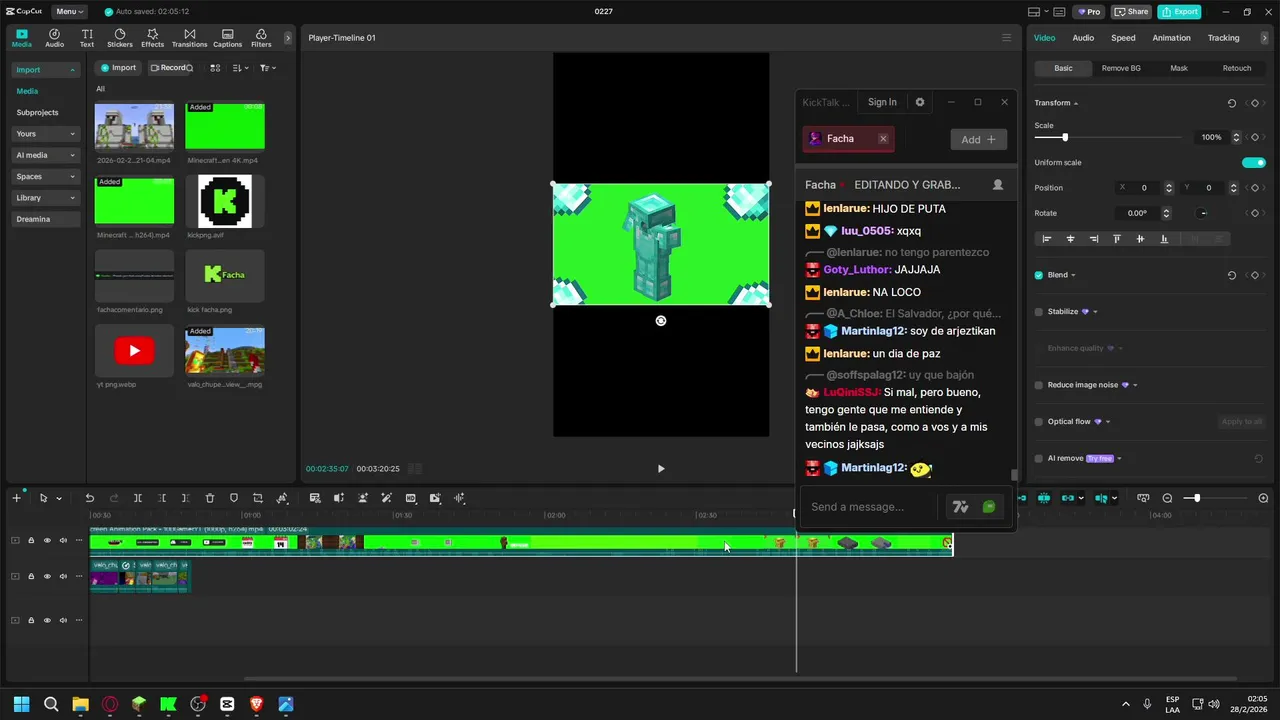Select the Mask sub-tab

point(1179,68)
